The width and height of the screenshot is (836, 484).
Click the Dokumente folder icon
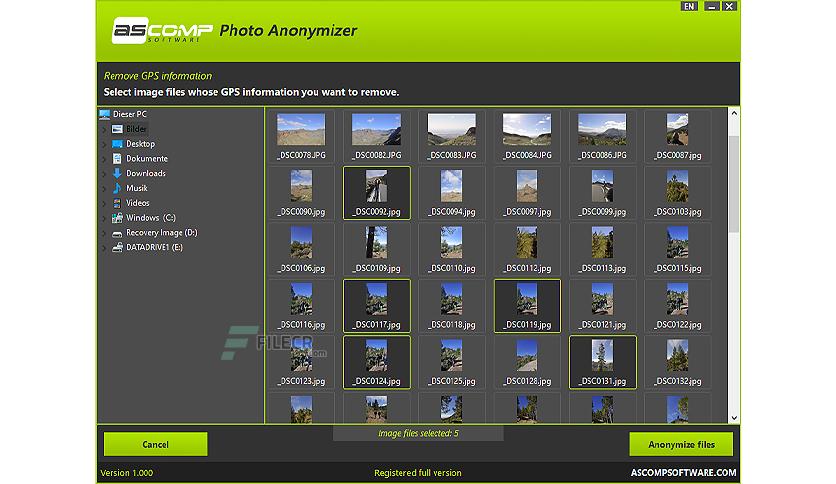tap(117, 158)
